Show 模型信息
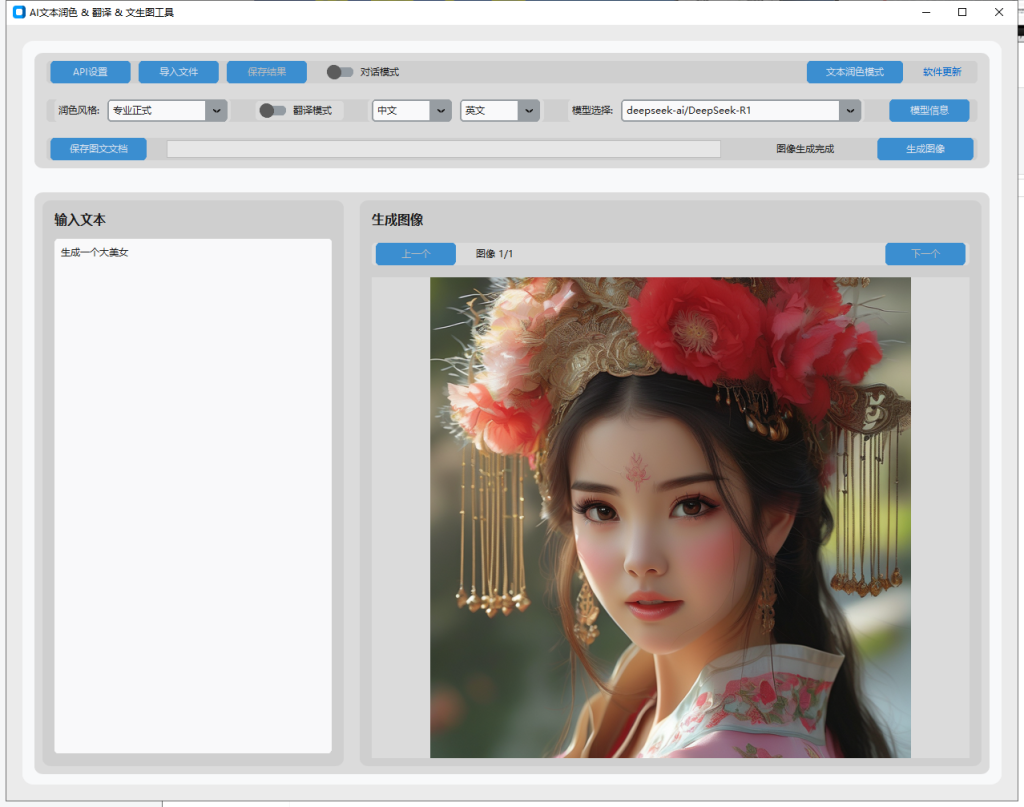The width and height of the screenshot is (1024, 807). click(929, 111)
